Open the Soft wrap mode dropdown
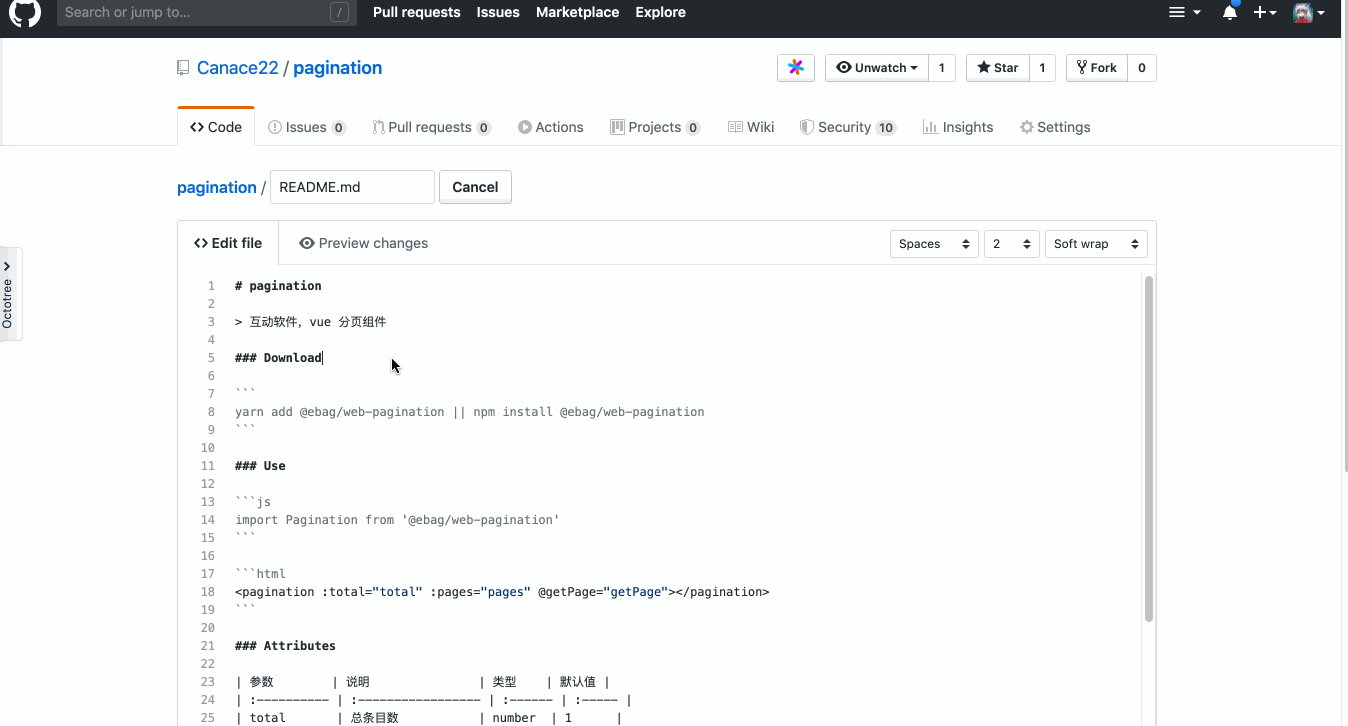Image resolution: width=1348 pixels, height=726 pixels. (x=1096, y=244)
